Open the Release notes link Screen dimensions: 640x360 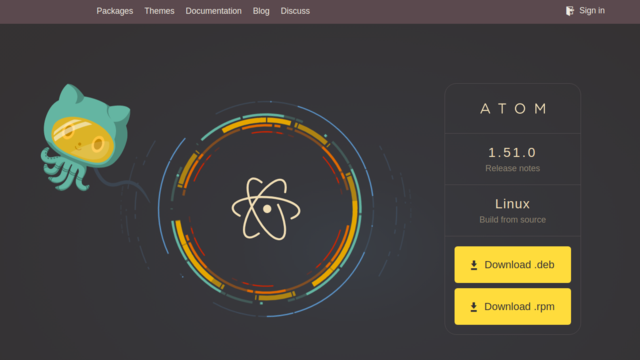click(512, 168)
